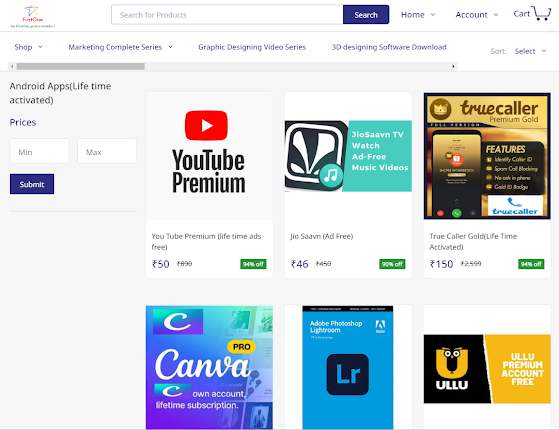The width and height of the screenshot is (559, 430).
Task: Open the shopping cart icon
Action: [541, 13]
